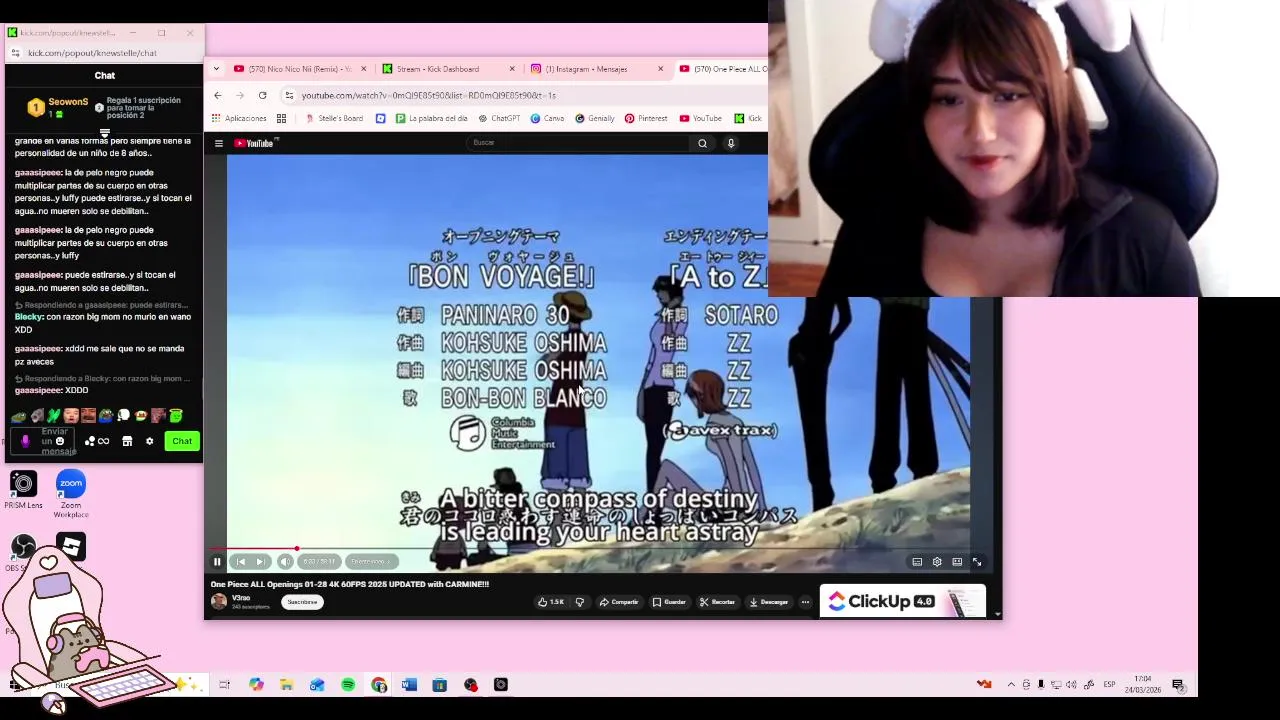Image resolution: width=1280 pixels, height=720 pixels.
Task: Open YouTube bookmark in bookmarks bar
Action: pos(700,118)
